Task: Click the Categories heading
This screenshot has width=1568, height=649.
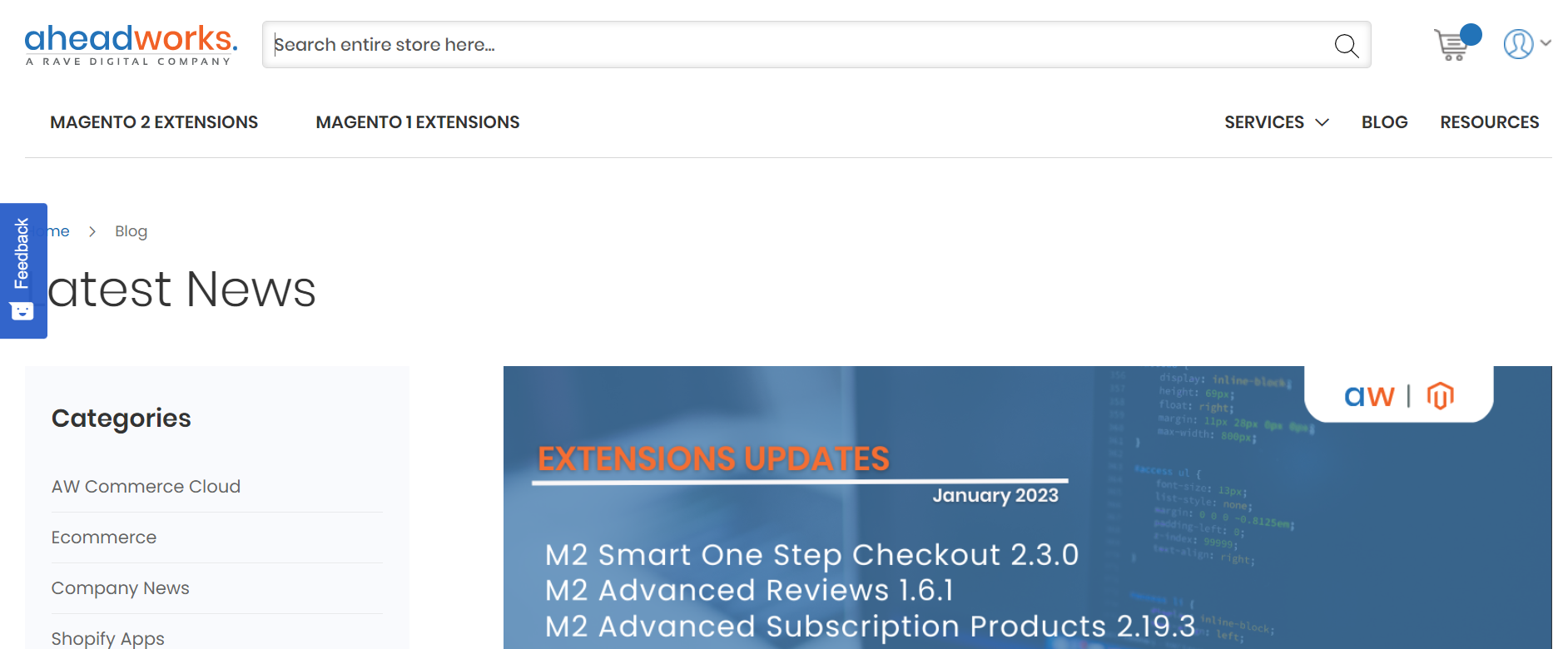Action: point(122,418)
